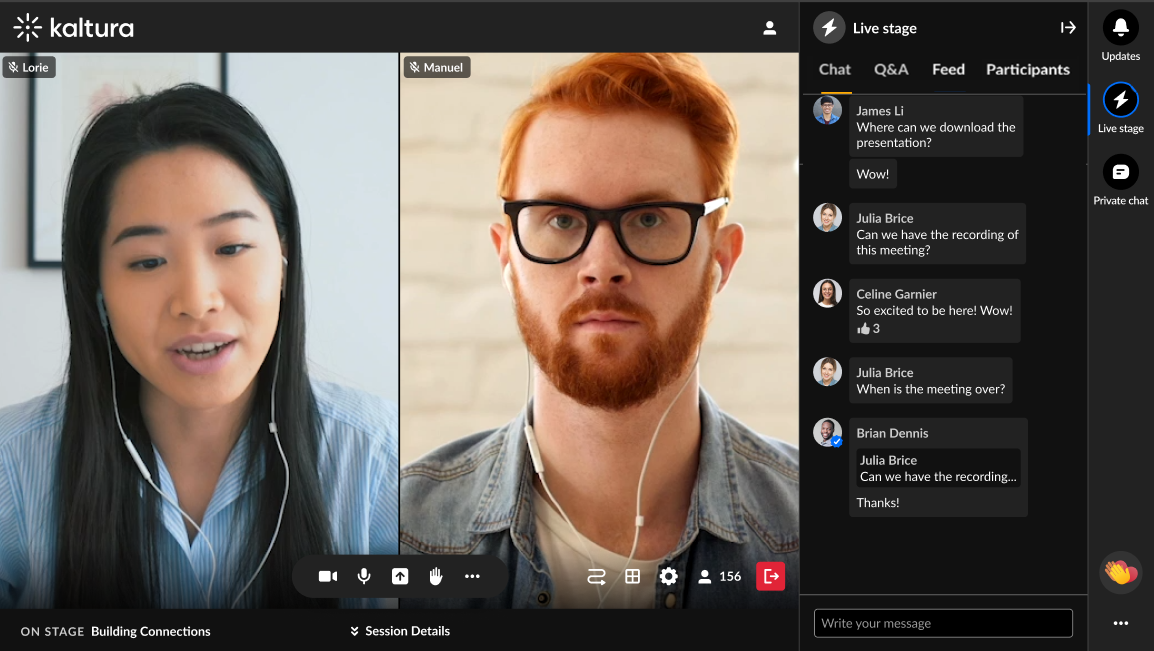The image size is (1154, 651).
Task: Click thumbs-up reaction on Celine's message
Action: click(x=868, y=329)
